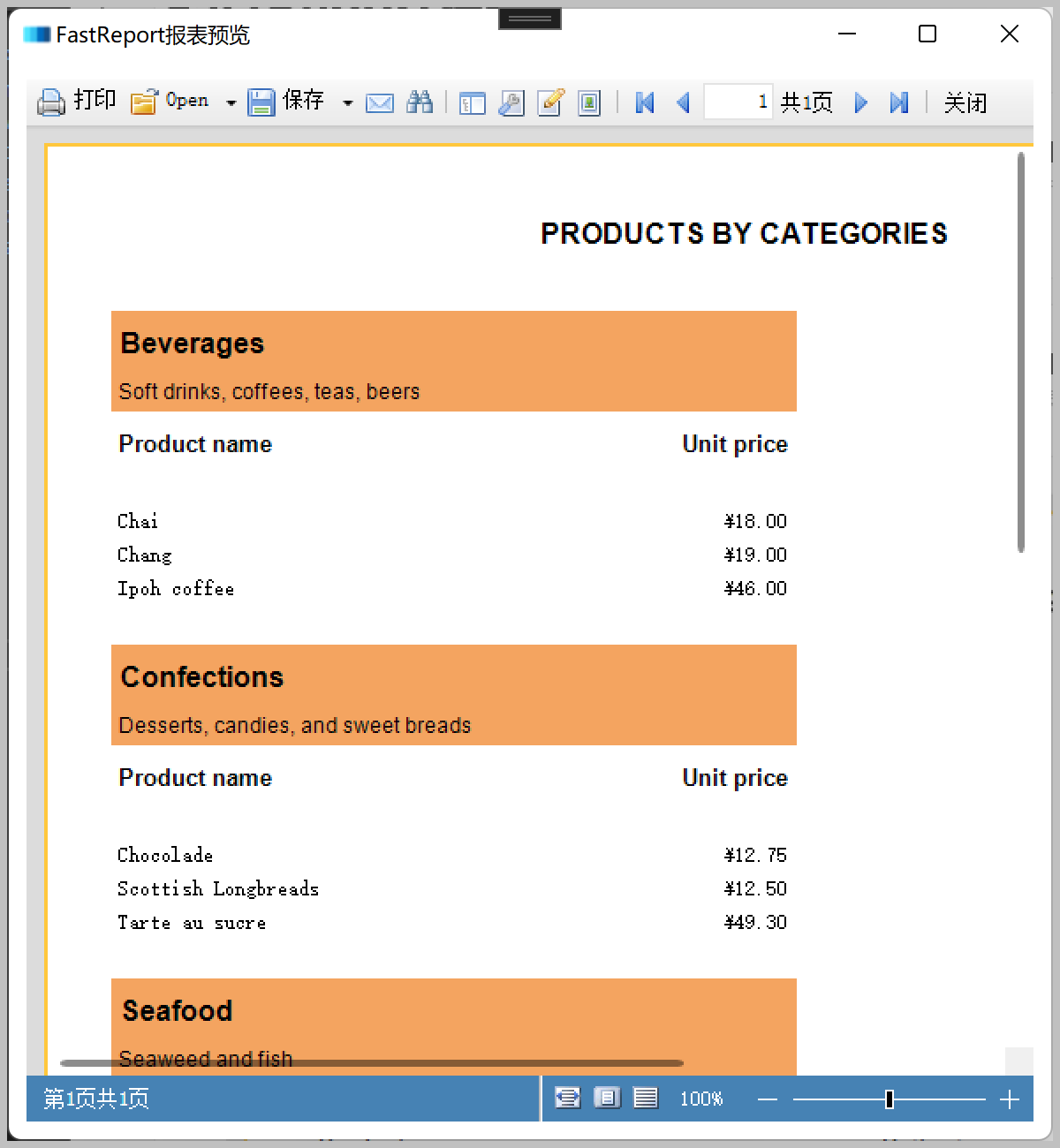Click the Seafood category heading
The image size is (1060, 1148).
[x=177, y=1010]
